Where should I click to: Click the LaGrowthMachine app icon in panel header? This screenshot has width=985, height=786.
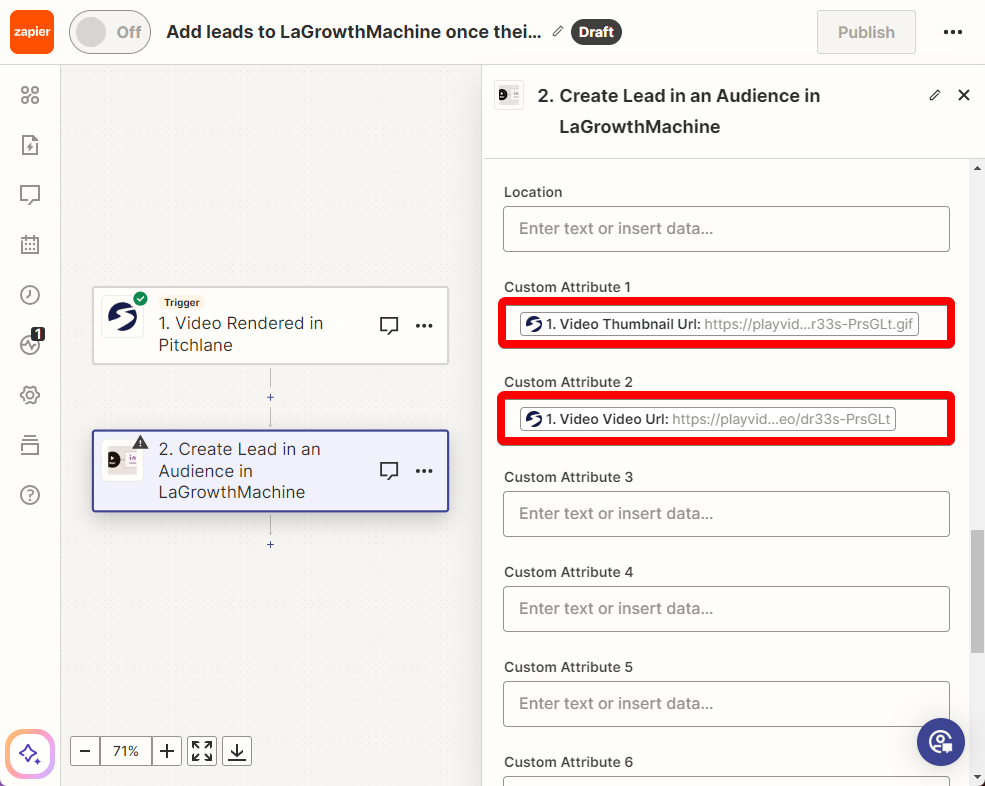(509, 95)
